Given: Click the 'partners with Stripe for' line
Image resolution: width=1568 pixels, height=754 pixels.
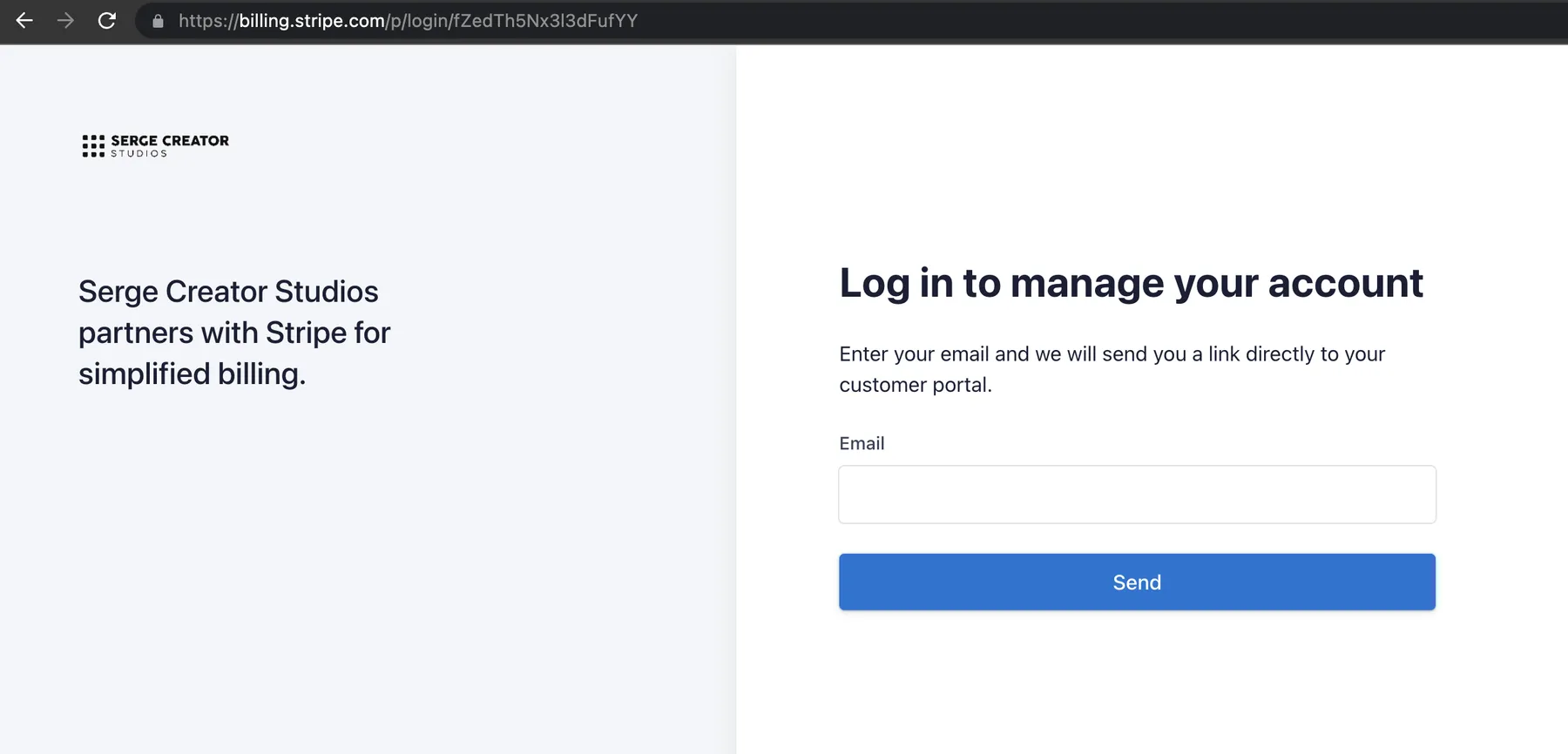Looking at the screenshot, I should pyautogui.click(x=234, y=333).
